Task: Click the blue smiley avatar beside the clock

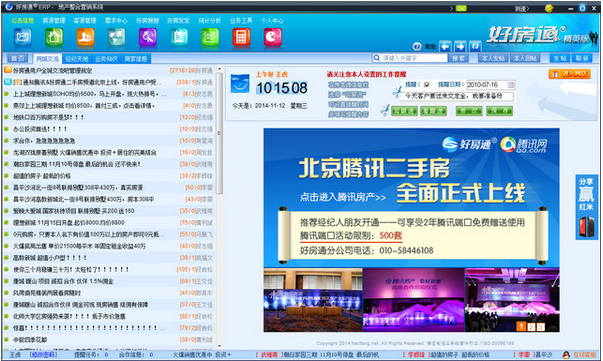Action: tap(240, 84)
